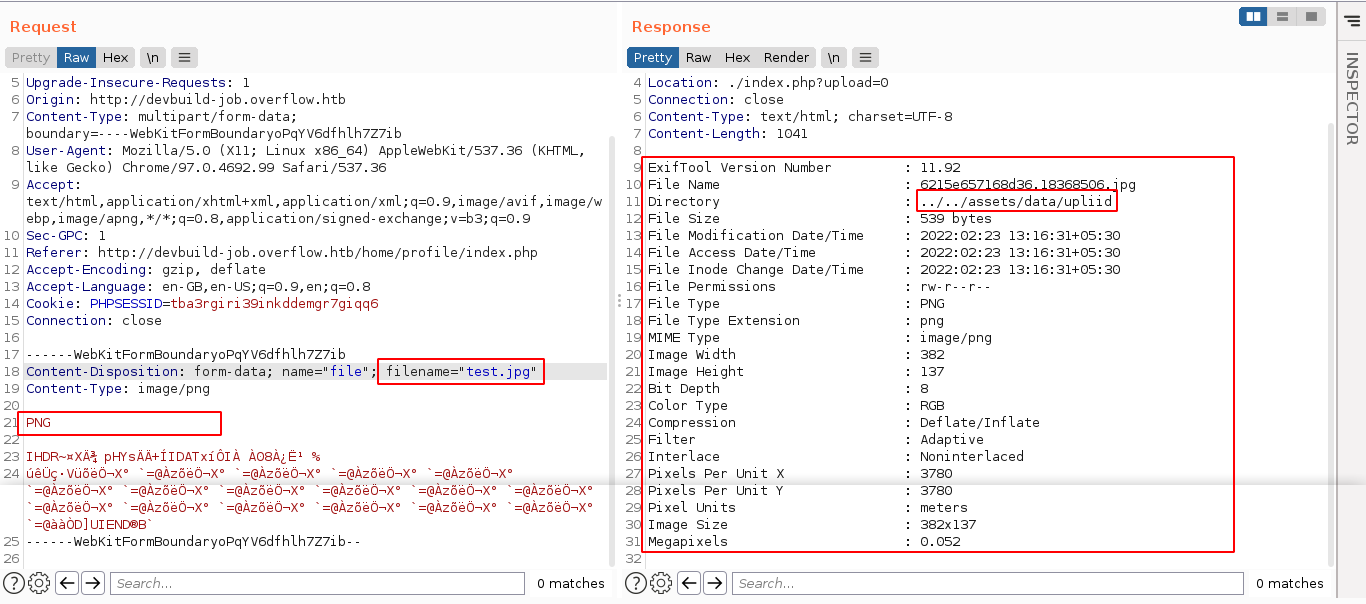The height and width of the screenshot is (604, 1366).
Task: Open Request search settings gear
Action: pos(39,583)
